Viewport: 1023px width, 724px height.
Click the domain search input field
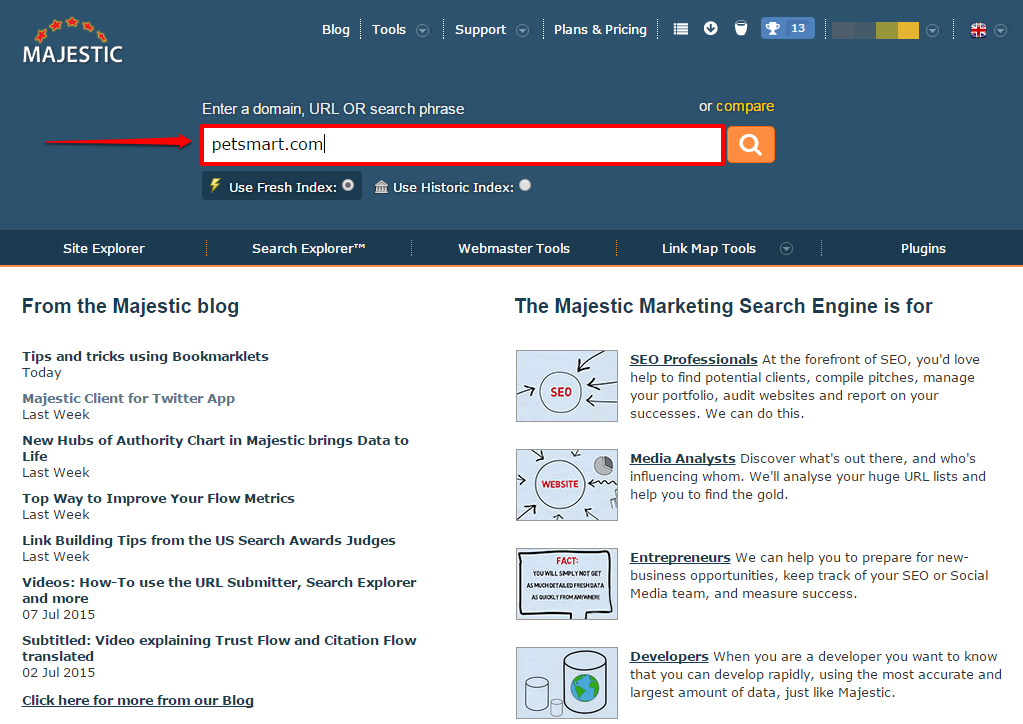(462, 145)
